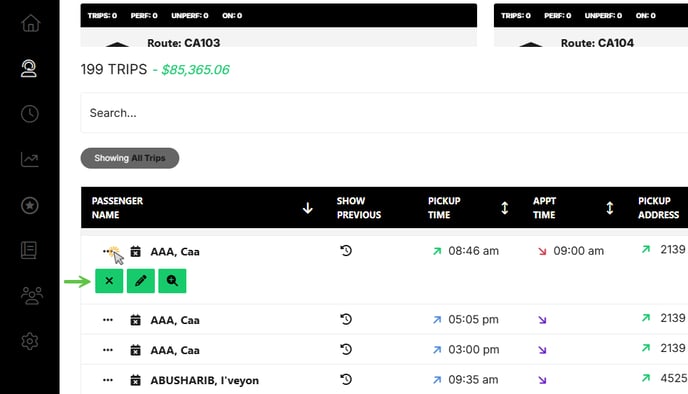Open the dispatcher headset icon in sidebar

click(29, 68)
